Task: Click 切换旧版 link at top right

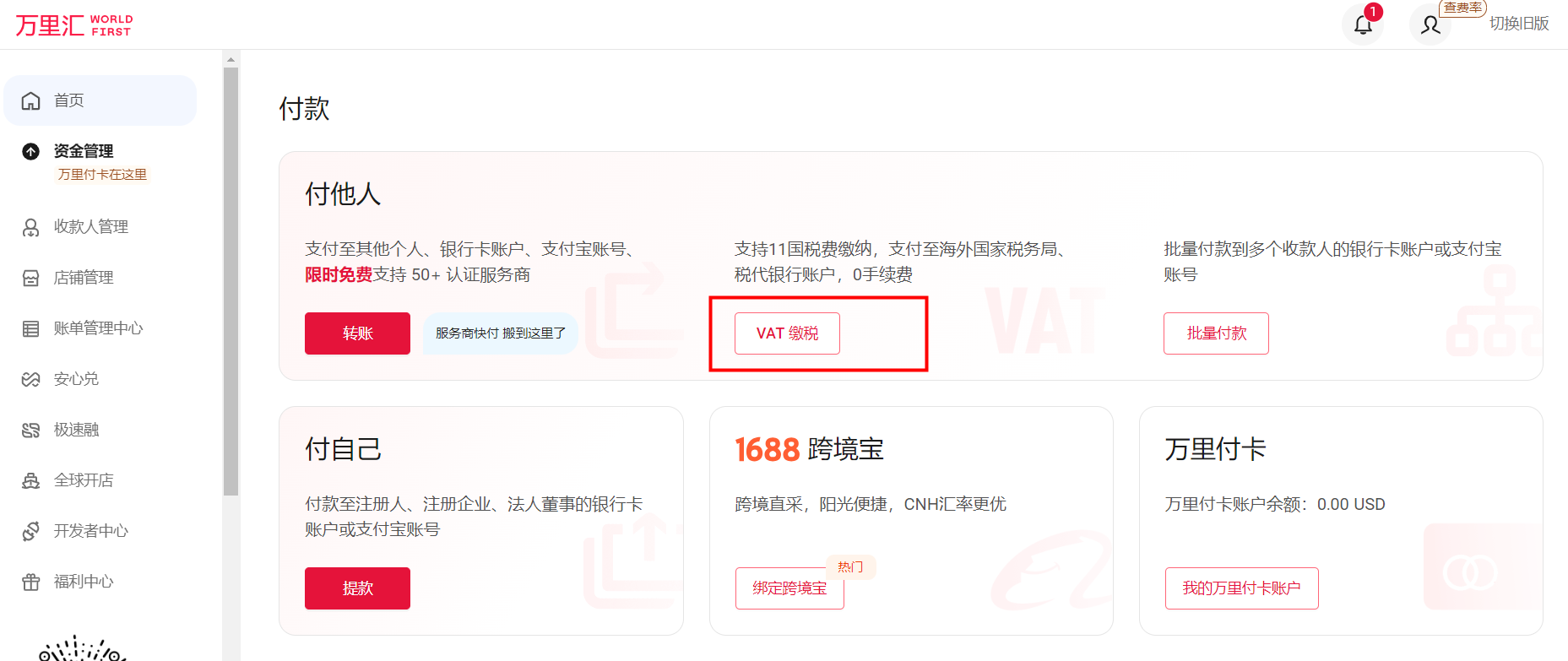Action: [x=1519, y=24]
